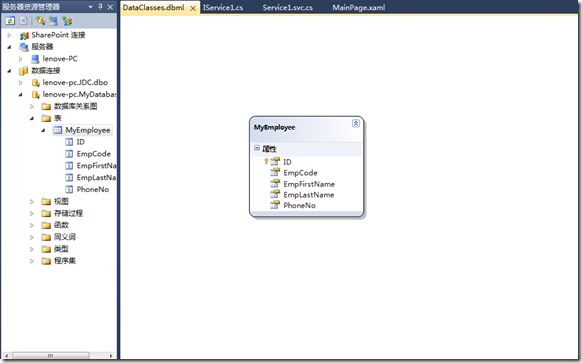Click the PhoneNo property icon in designer
Viewport: 582px width, 363px height.
tap(275, 205)
